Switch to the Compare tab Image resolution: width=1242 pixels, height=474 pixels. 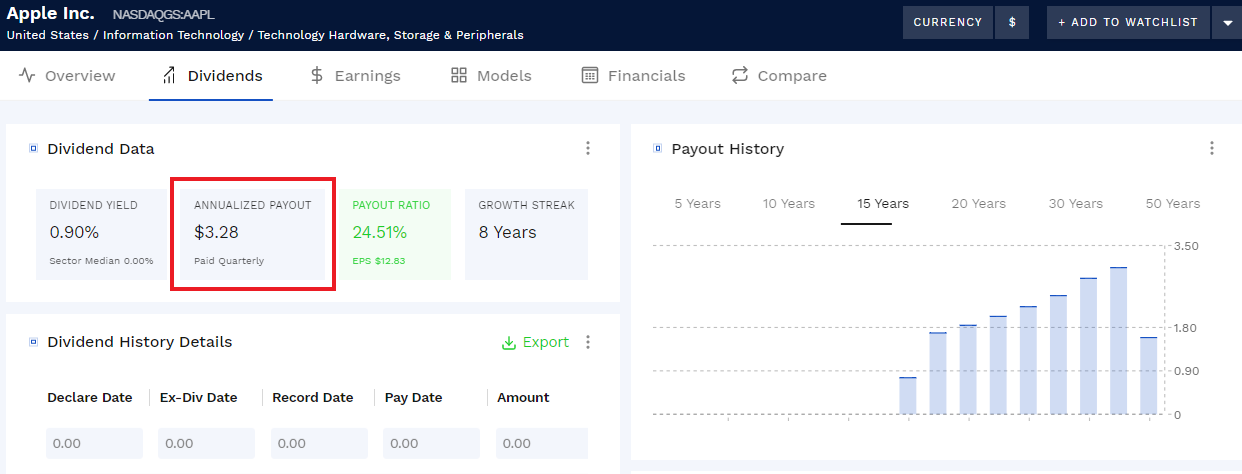point(779,76)
